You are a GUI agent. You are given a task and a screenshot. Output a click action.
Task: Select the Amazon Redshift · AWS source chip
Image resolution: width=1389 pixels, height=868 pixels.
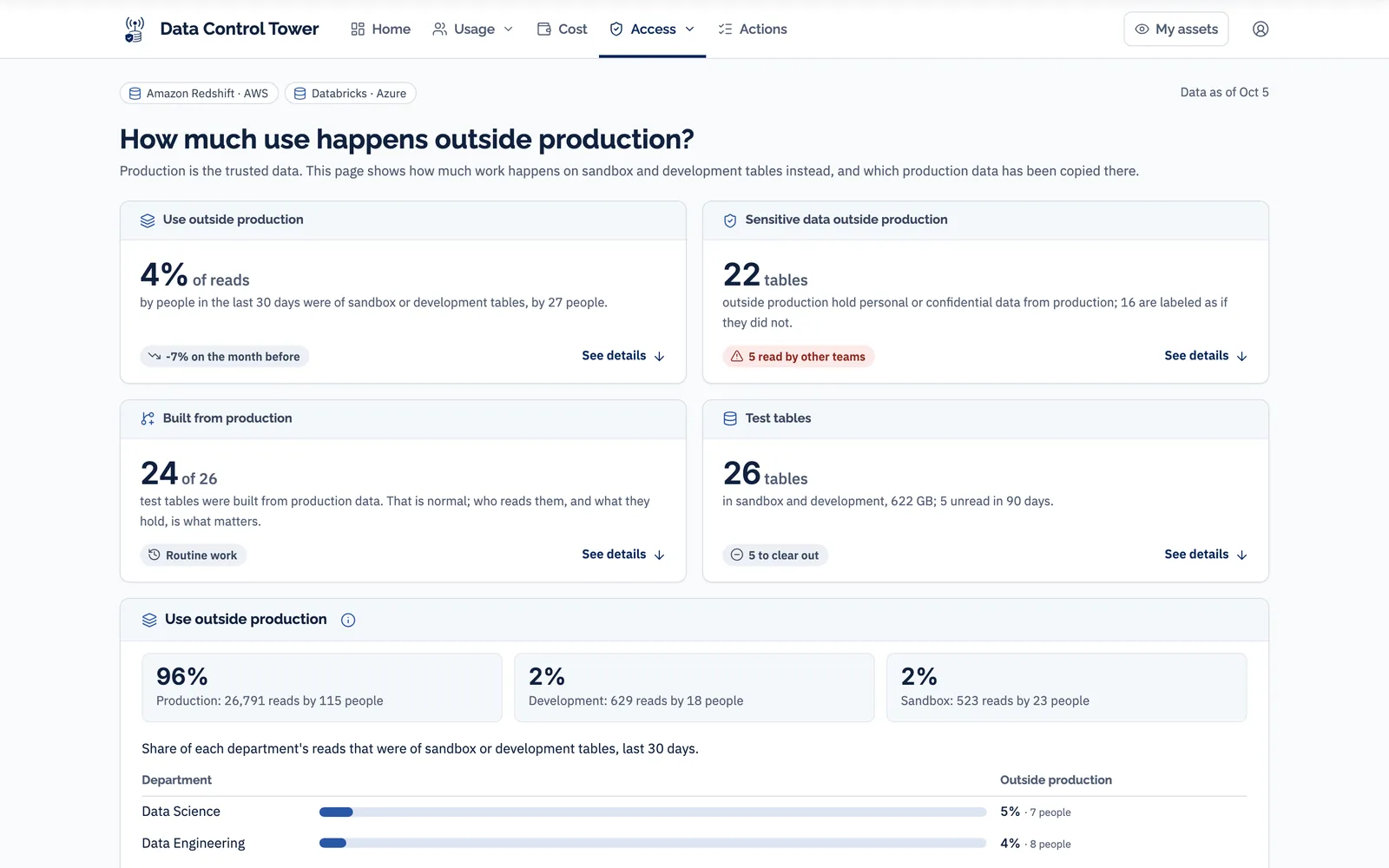(199, 94)
